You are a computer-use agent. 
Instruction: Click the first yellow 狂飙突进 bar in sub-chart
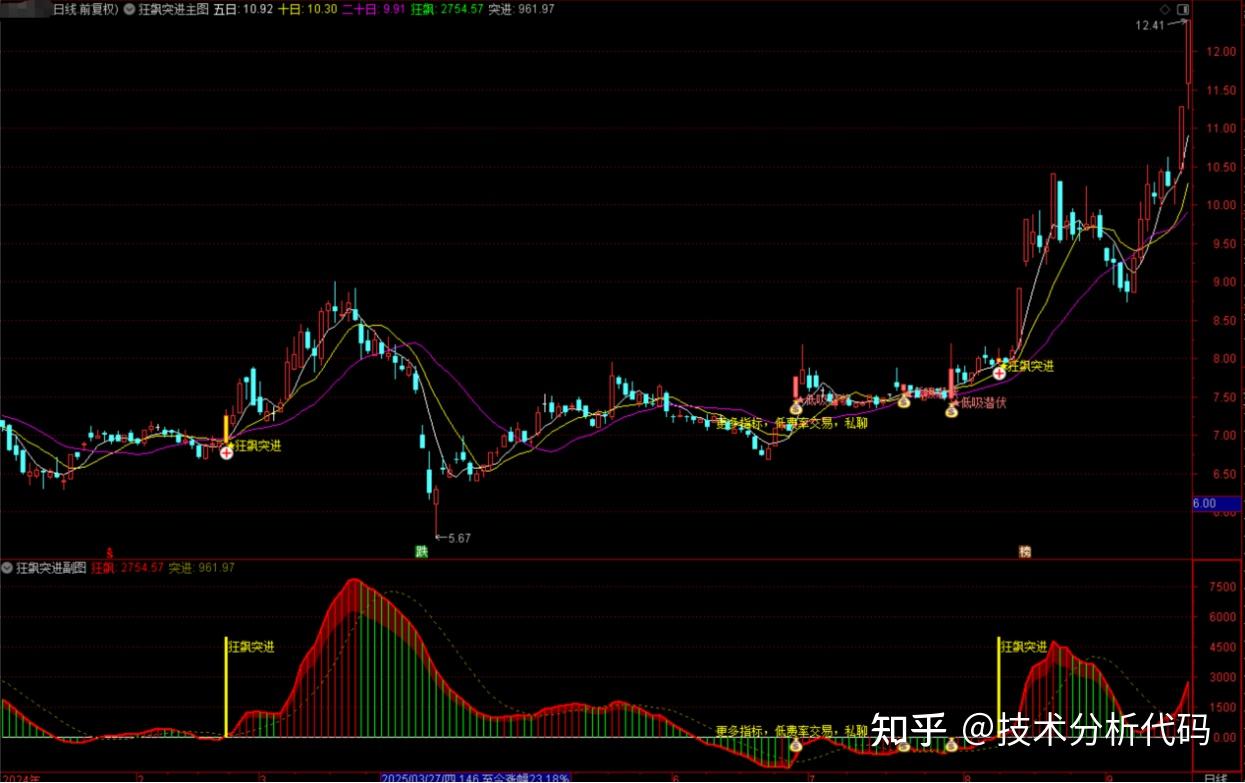pos(226,687)
